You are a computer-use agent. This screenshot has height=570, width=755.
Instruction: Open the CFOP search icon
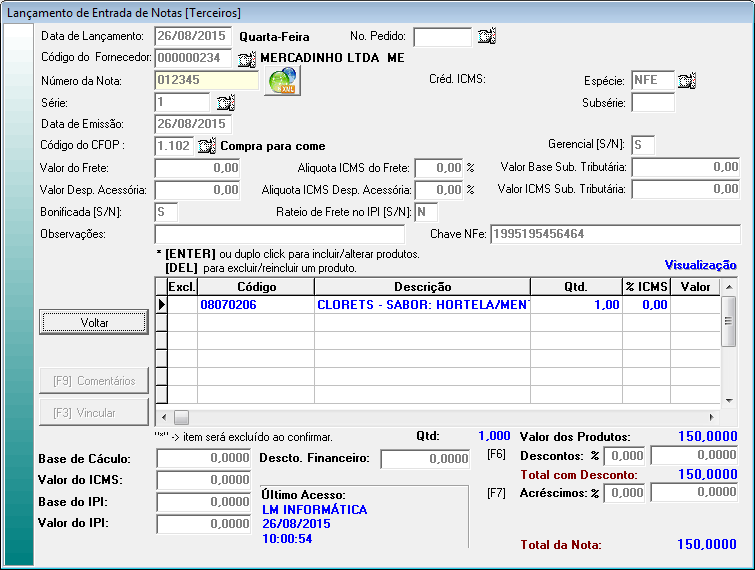tap(207, 146)
